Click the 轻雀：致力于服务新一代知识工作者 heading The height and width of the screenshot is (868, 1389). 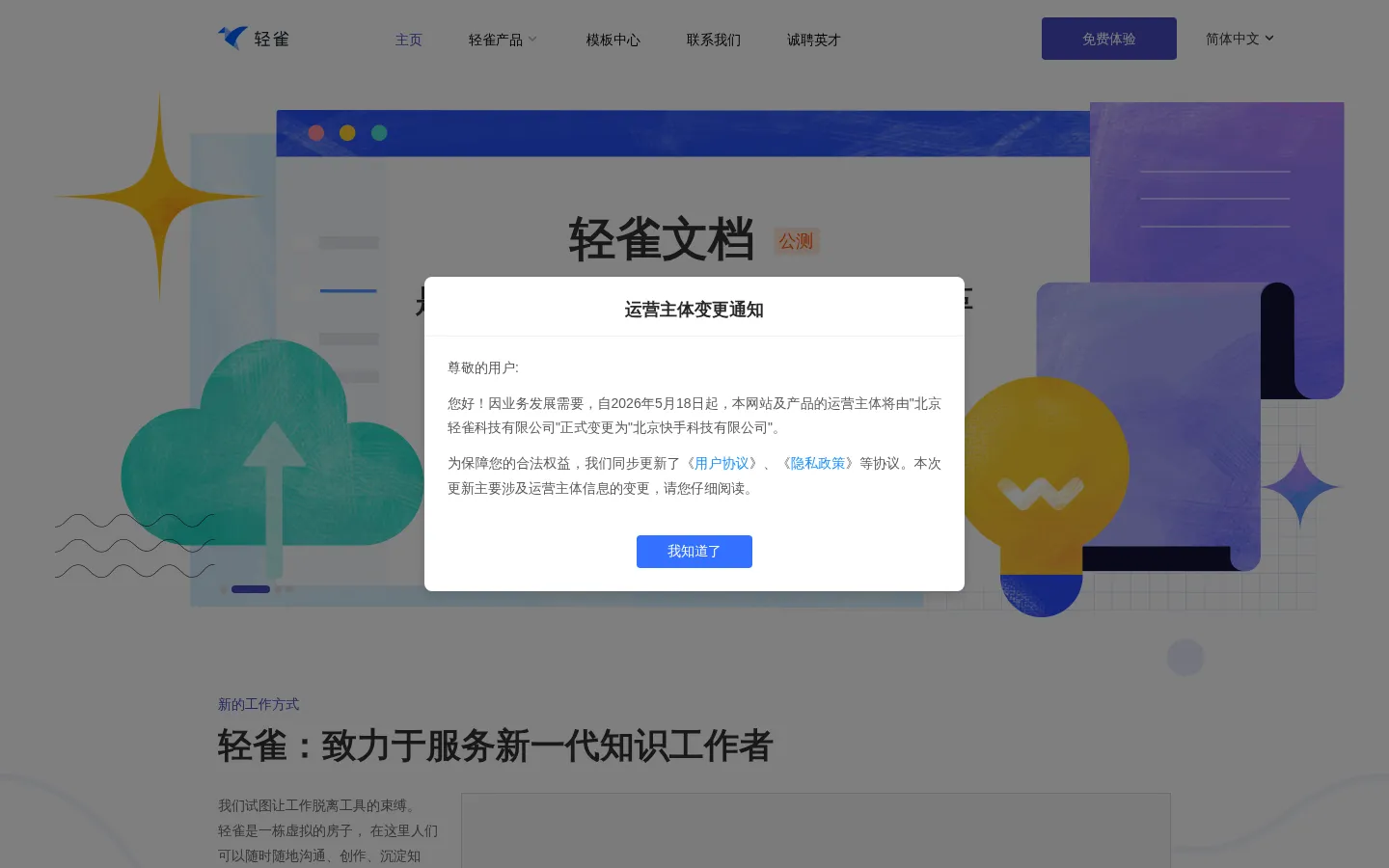click(x=496, y=746)
